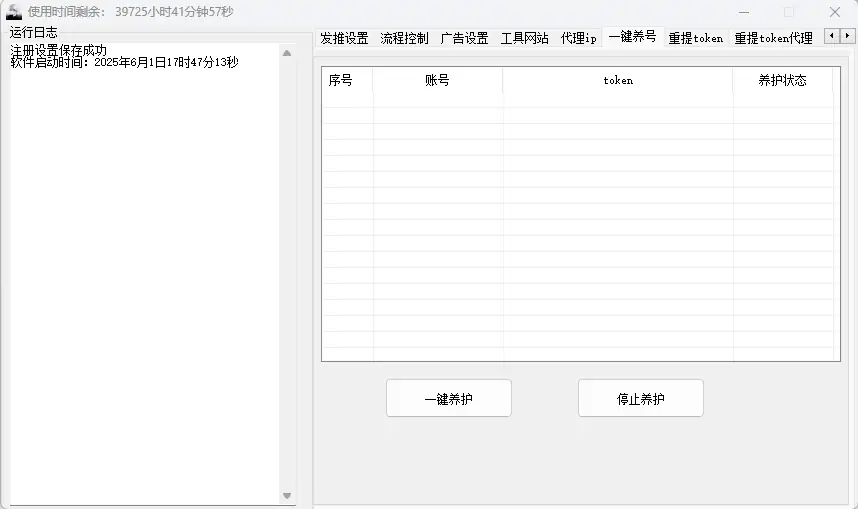858x509 pixels.
Task: Click the 运行日志 label
Action: point(33,32)
